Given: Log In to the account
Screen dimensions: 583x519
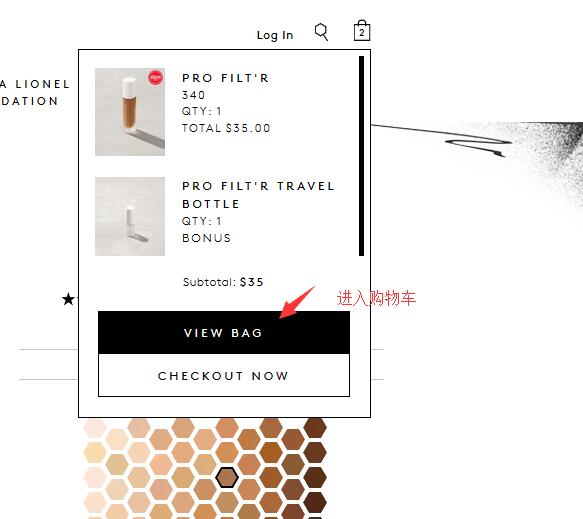Looking at the screenshot, I should point(275,35).
